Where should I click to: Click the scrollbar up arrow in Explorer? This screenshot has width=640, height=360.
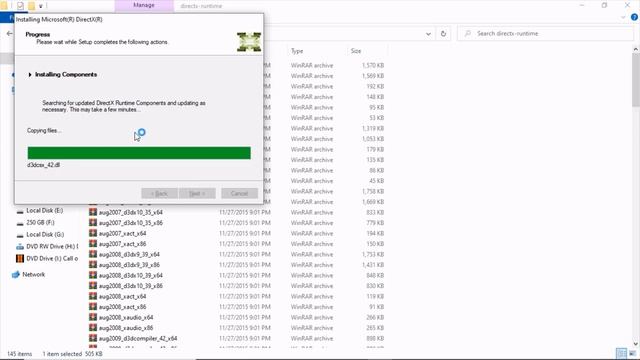(x=636, y=49)
